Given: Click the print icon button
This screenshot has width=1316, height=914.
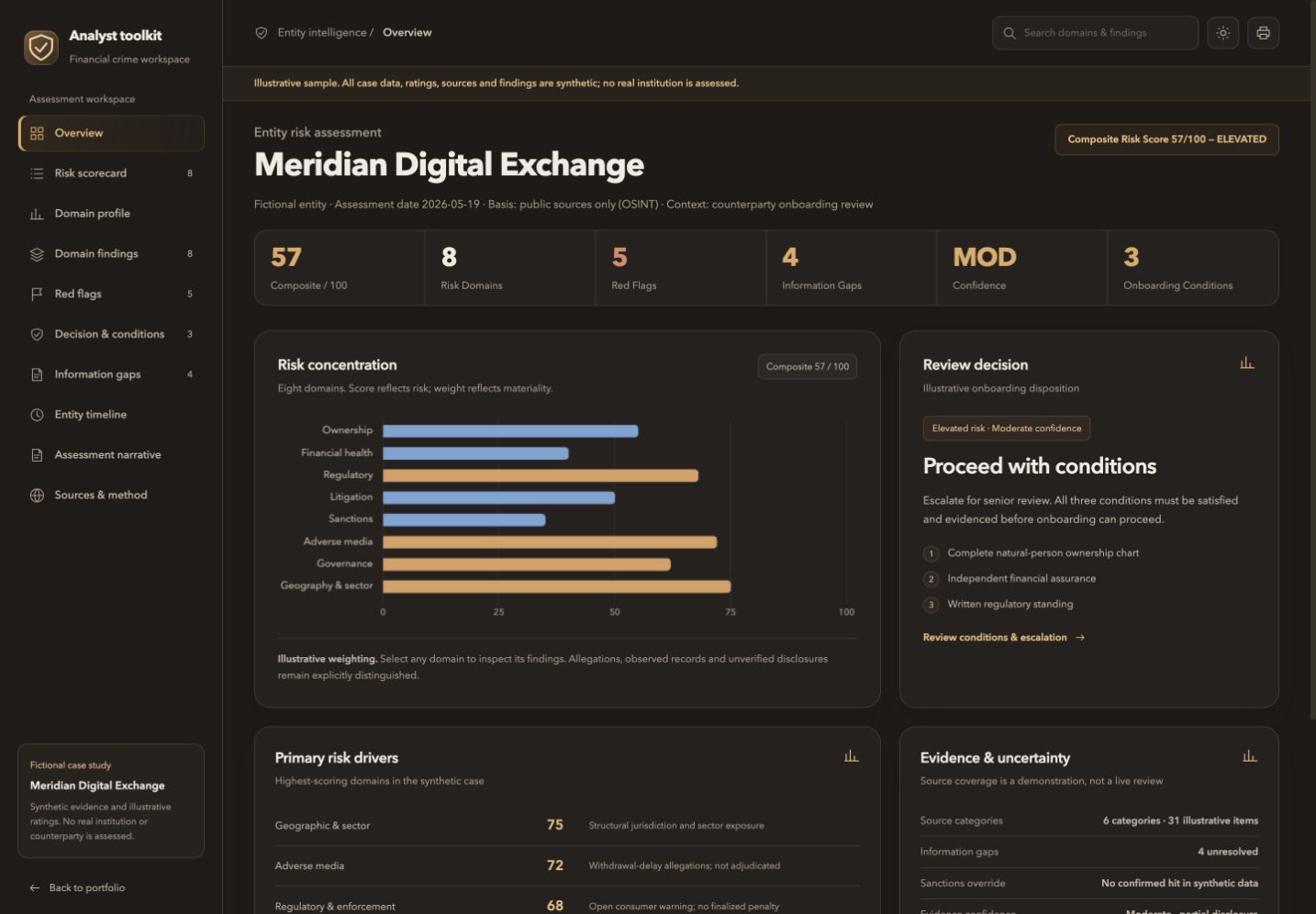Looking at the screenshot, I should tap(1263, 33).
